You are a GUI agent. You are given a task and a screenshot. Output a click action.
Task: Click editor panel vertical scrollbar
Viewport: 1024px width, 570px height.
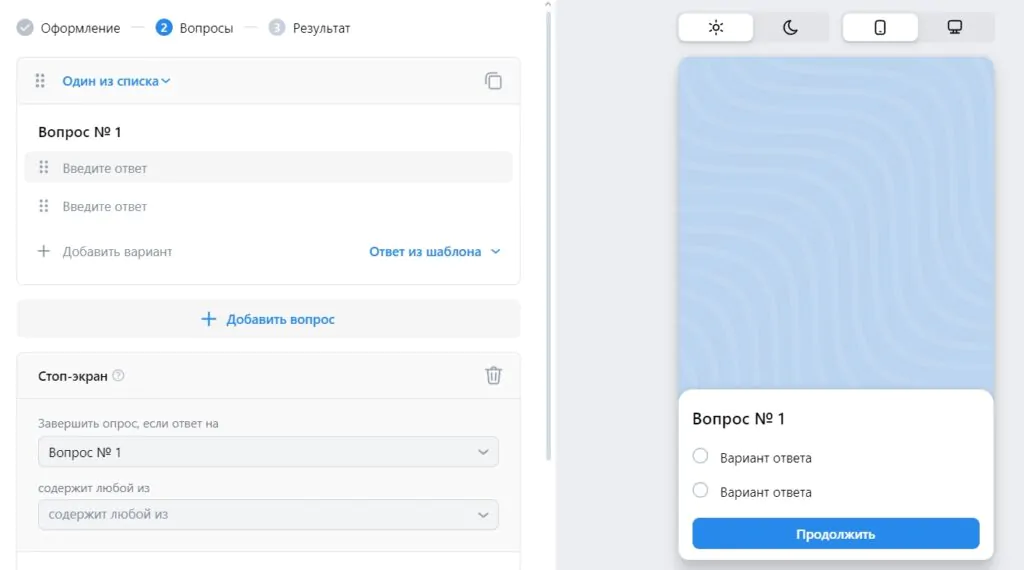548,235
